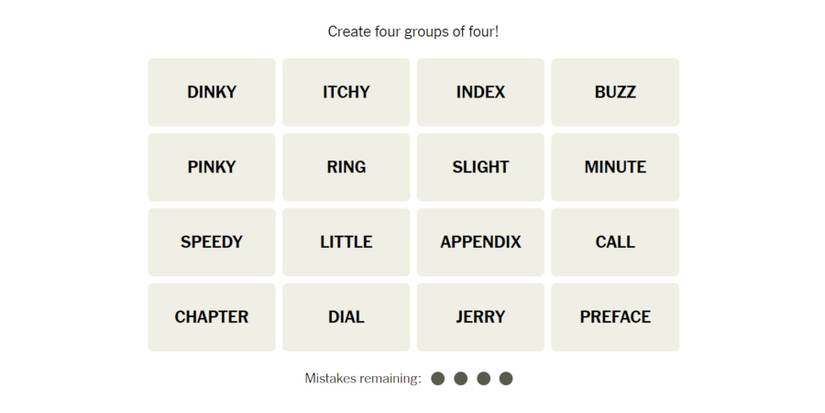Select the RING word tile
Screen dimensions: 825x413
coord(346,167)
